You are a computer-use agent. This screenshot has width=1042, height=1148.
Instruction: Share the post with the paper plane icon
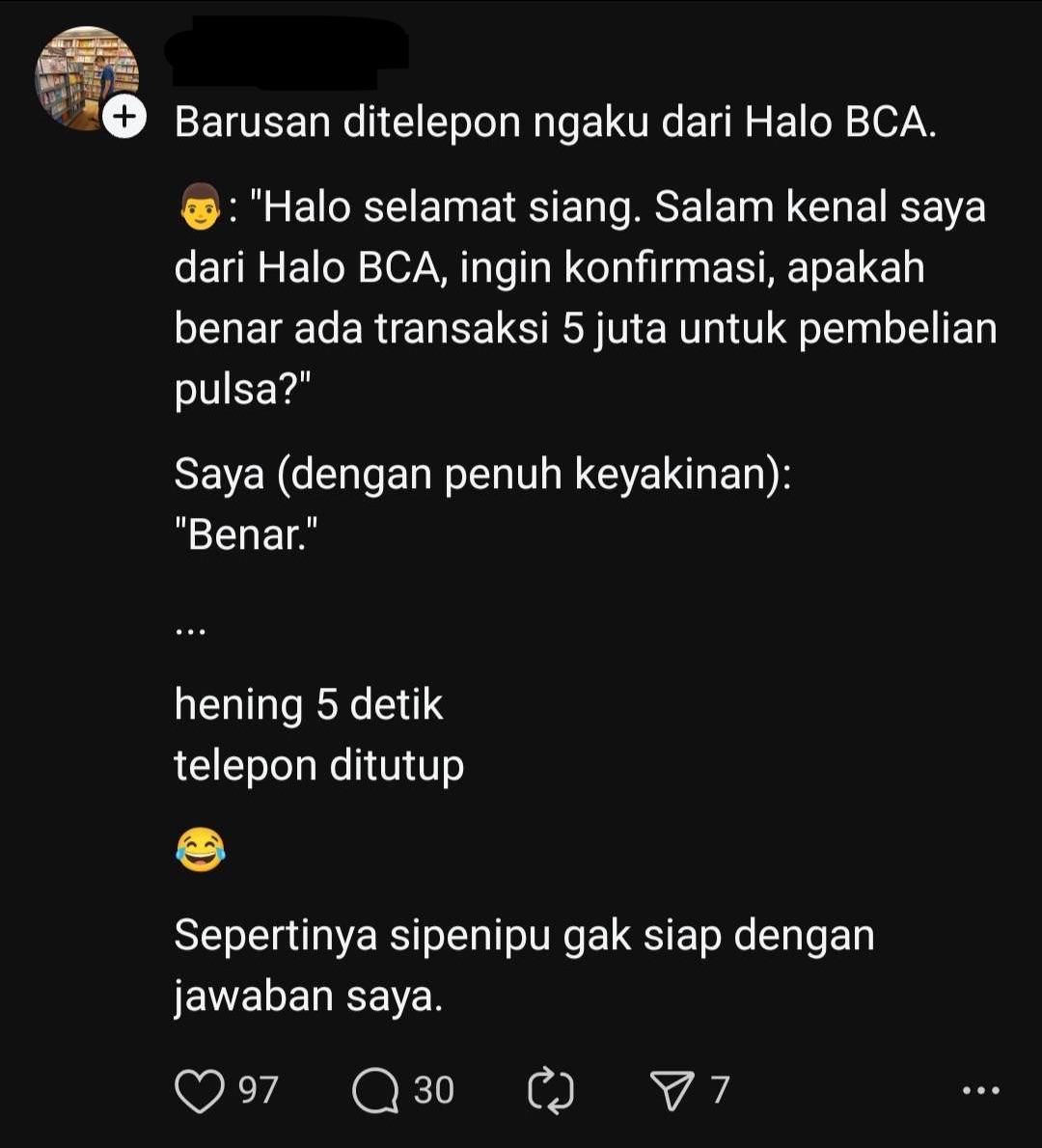(x=672, y=1090)
